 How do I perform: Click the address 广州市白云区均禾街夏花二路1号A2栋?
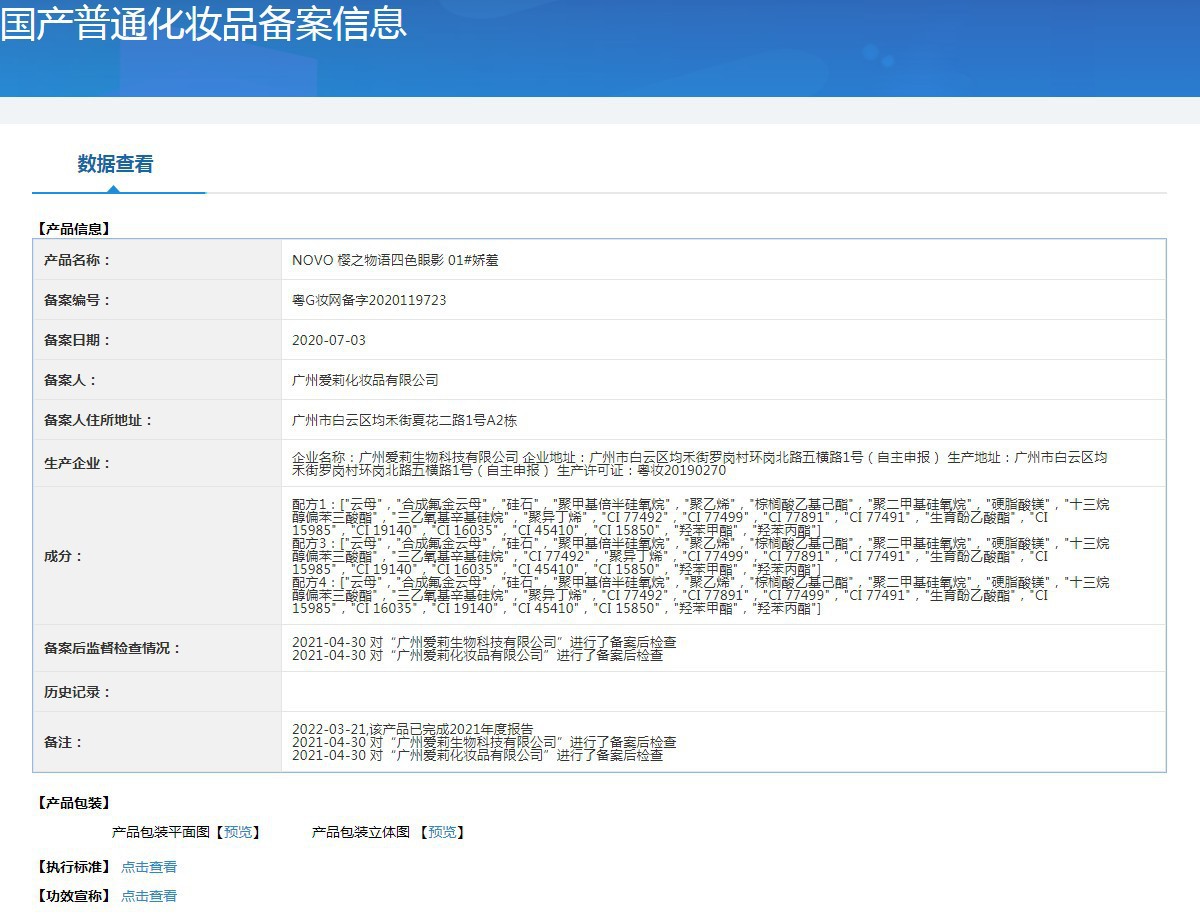[404, 420]
